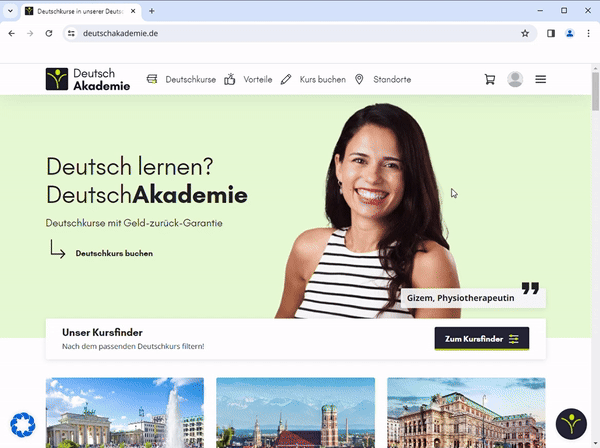Select the Deutschkurse browser tab
This screenshot has width=600, height=448.
click(80, 11)
